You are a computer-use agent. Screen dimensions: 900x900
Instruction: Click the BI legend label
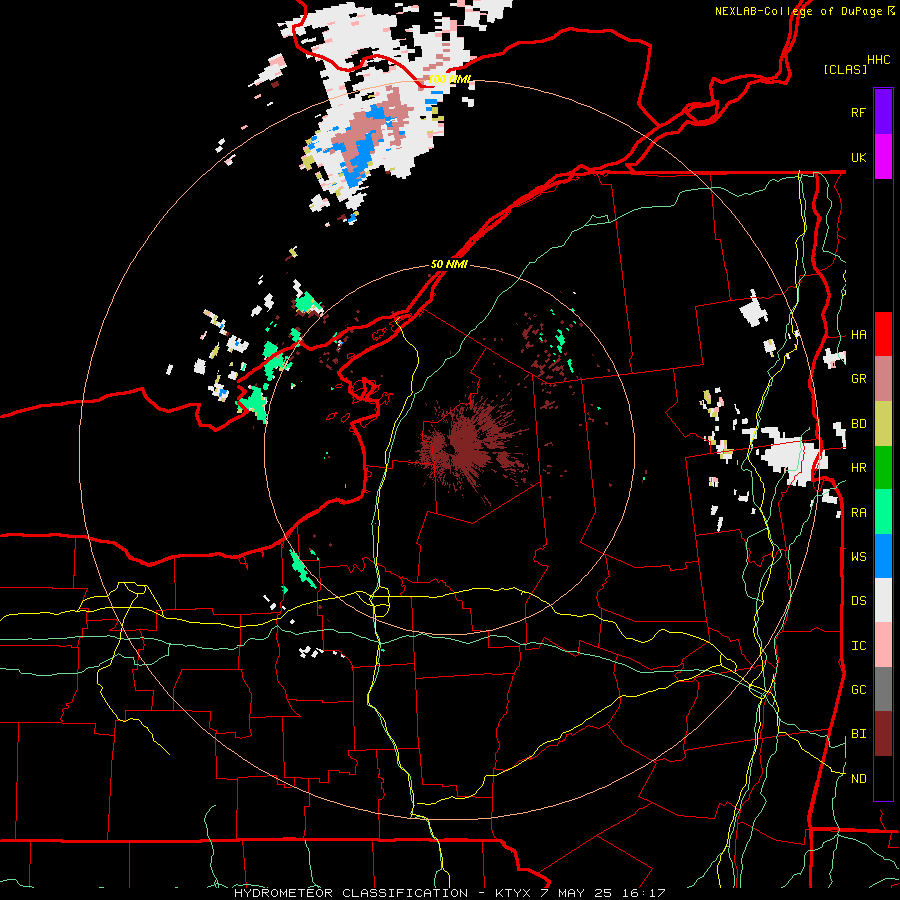point(858,734)
